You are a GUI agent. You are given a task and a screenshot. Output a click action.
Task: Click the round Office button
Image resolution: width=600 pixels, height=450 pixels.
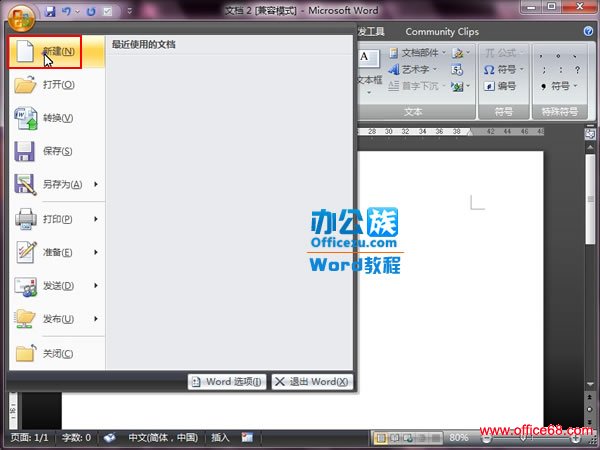(x=21, y=17)
